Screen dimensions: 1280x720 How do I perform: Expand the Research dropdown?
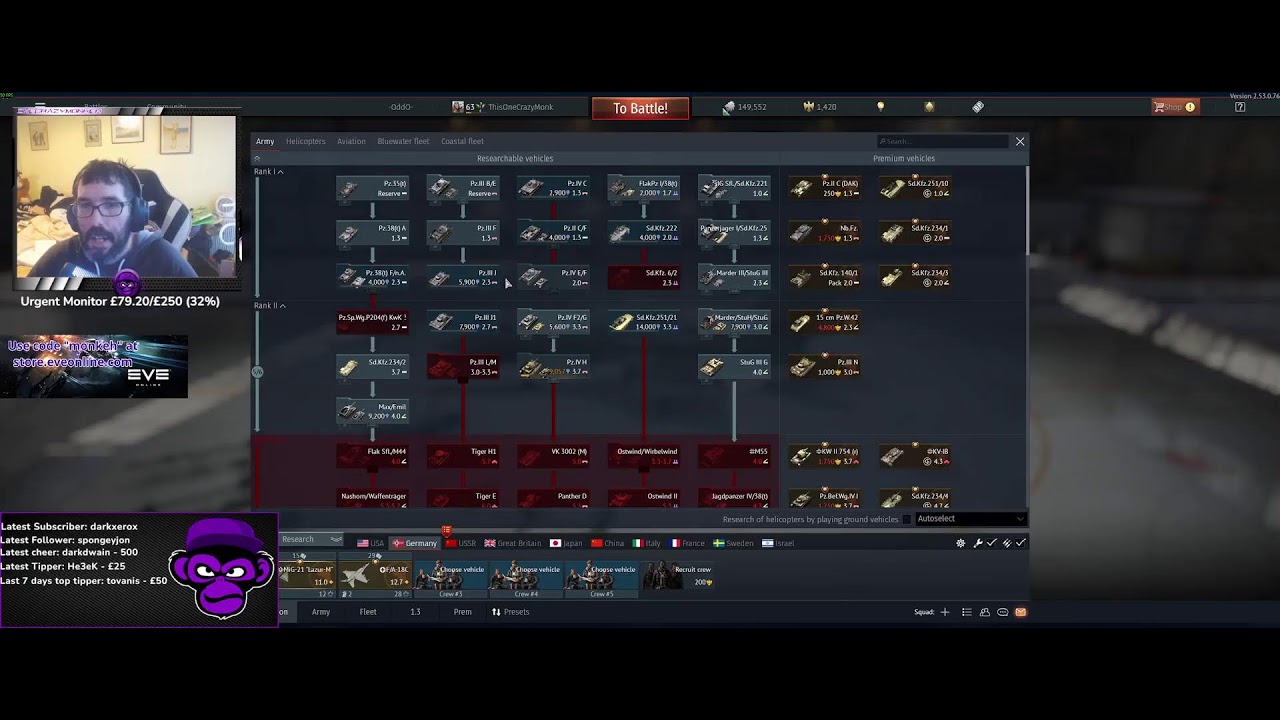[x=311, y=540]
